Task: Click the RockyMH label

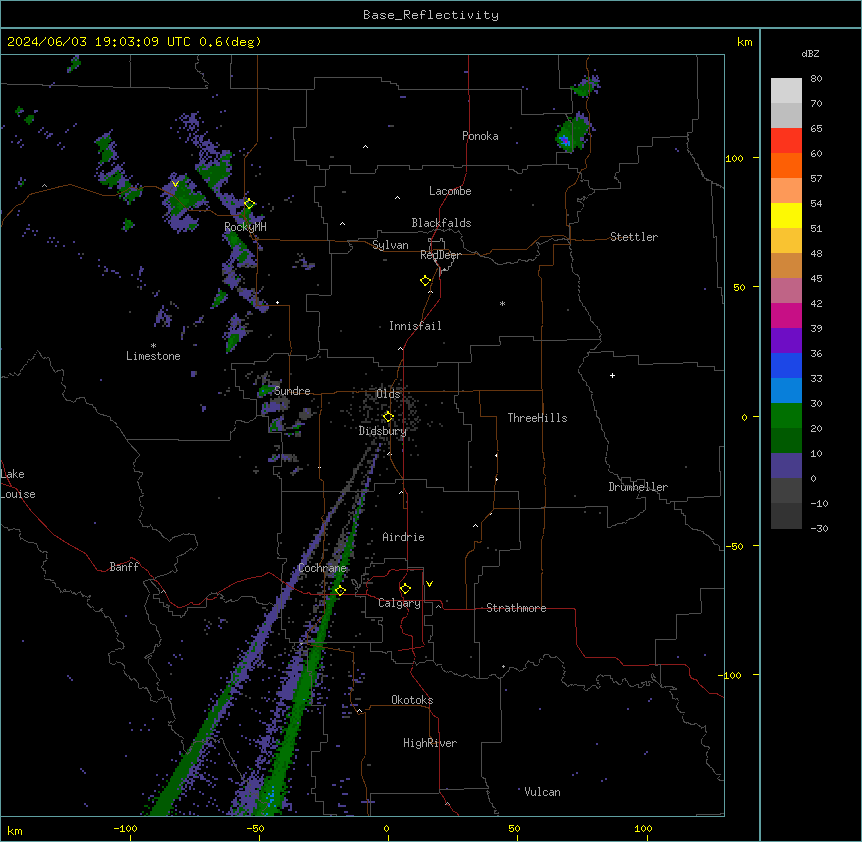Action: [x=245, y=227]
